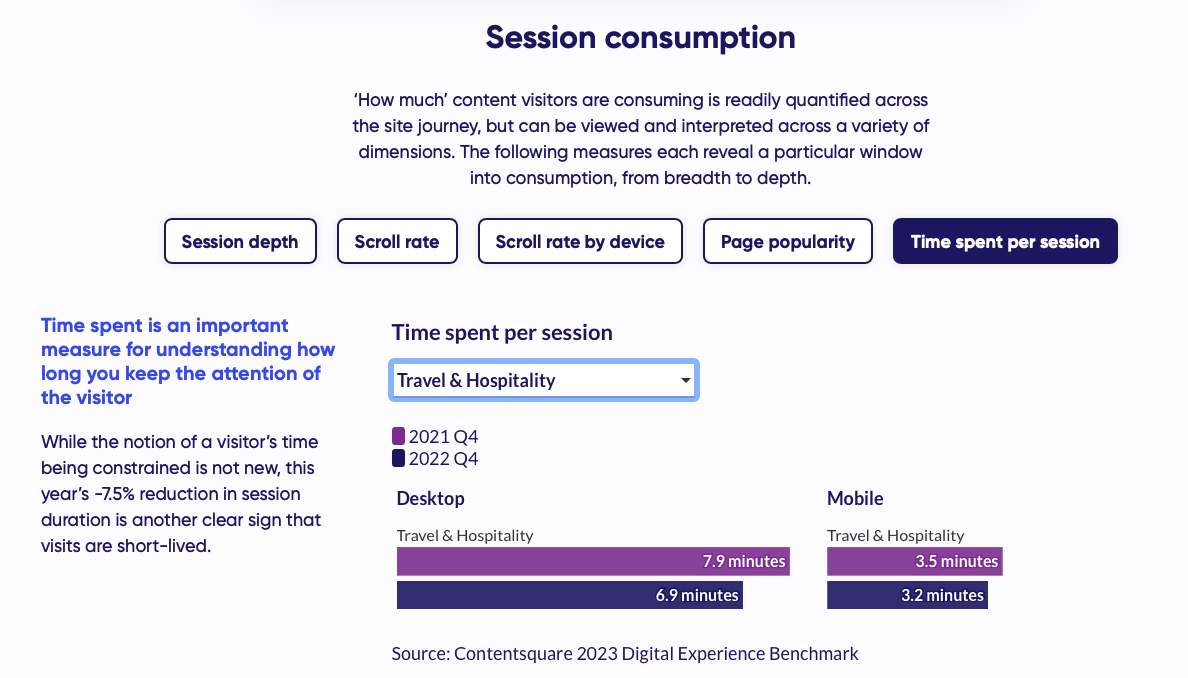
Task: Open the Page popularity tab
Action: [x=787, y=241]
